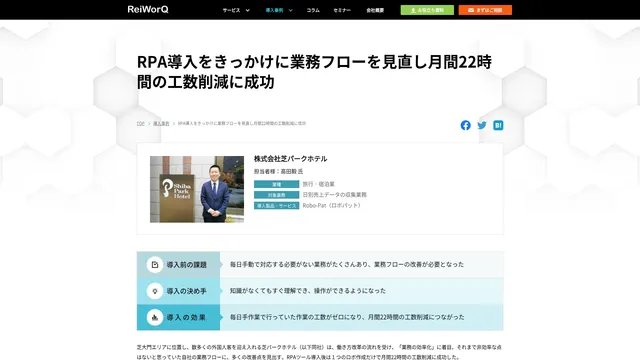Open the 導入事例 menu
Image resolution: width=640 pixels, height=360 pixels.
click(274, 10)
